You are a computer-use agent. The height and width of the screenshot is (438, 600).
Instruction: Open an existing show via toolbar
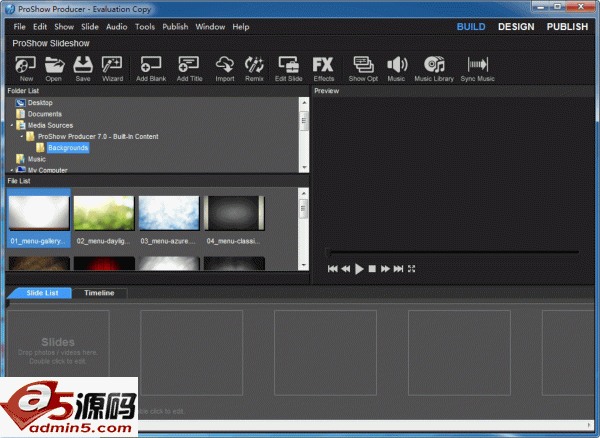(x=54, y=69)
